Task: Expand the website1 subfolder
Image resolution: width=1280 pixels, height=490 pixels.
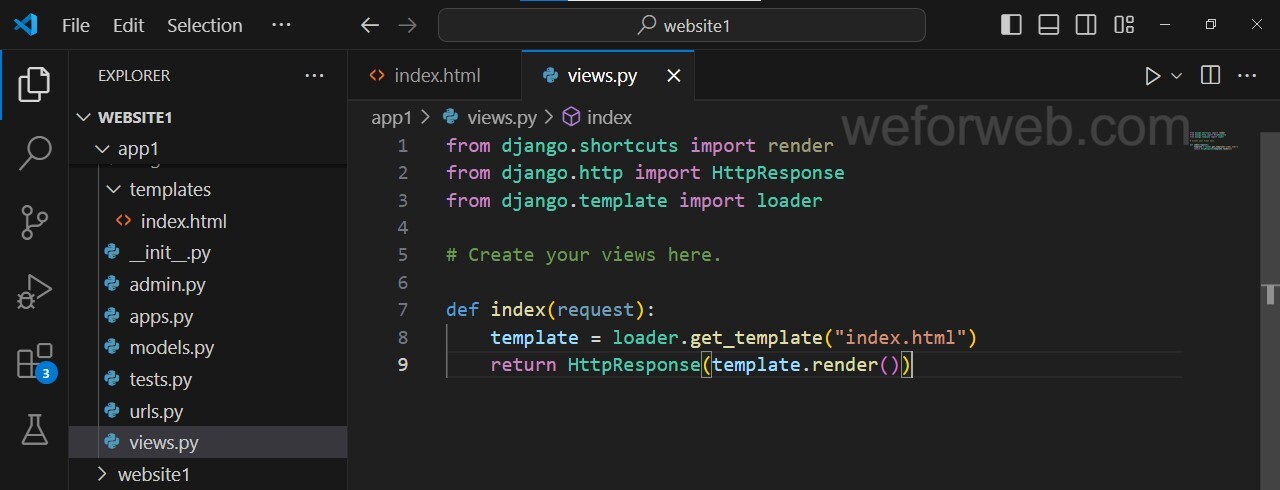Action: [101, 474]
